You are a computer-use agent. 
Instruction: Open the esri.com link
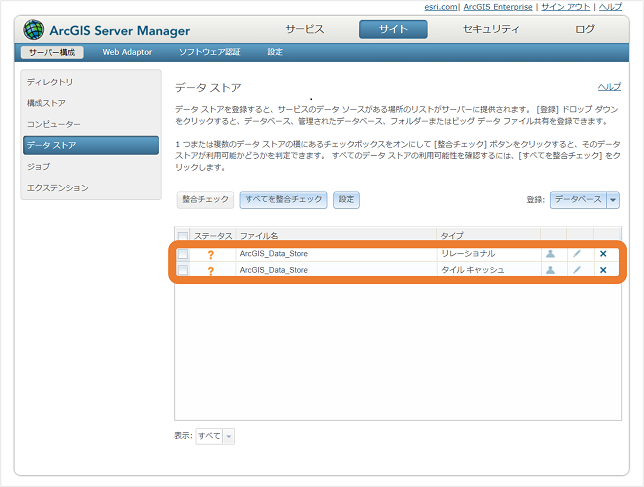441,7
